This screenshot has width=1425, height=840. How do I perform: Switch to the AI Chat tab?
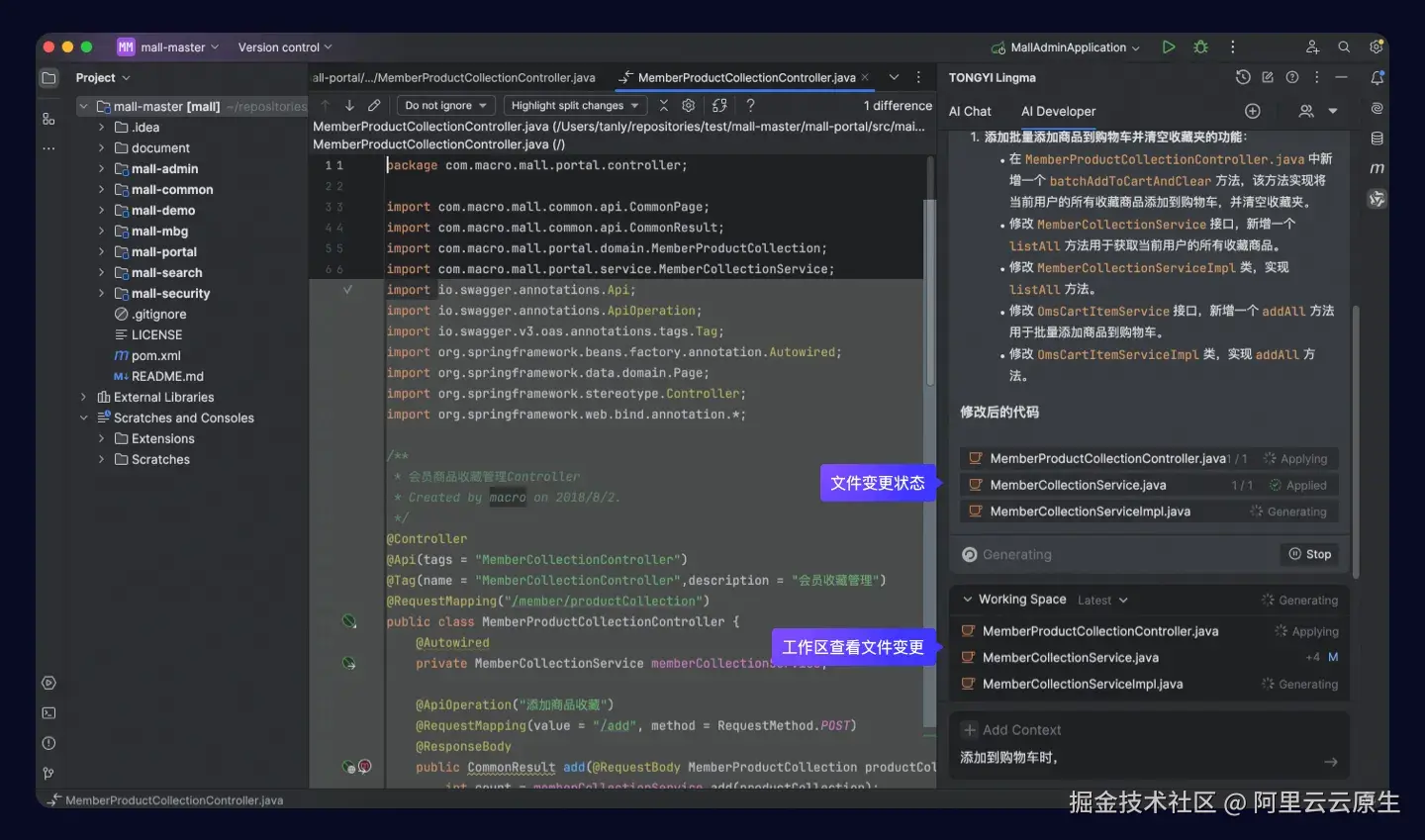[970, 111]
